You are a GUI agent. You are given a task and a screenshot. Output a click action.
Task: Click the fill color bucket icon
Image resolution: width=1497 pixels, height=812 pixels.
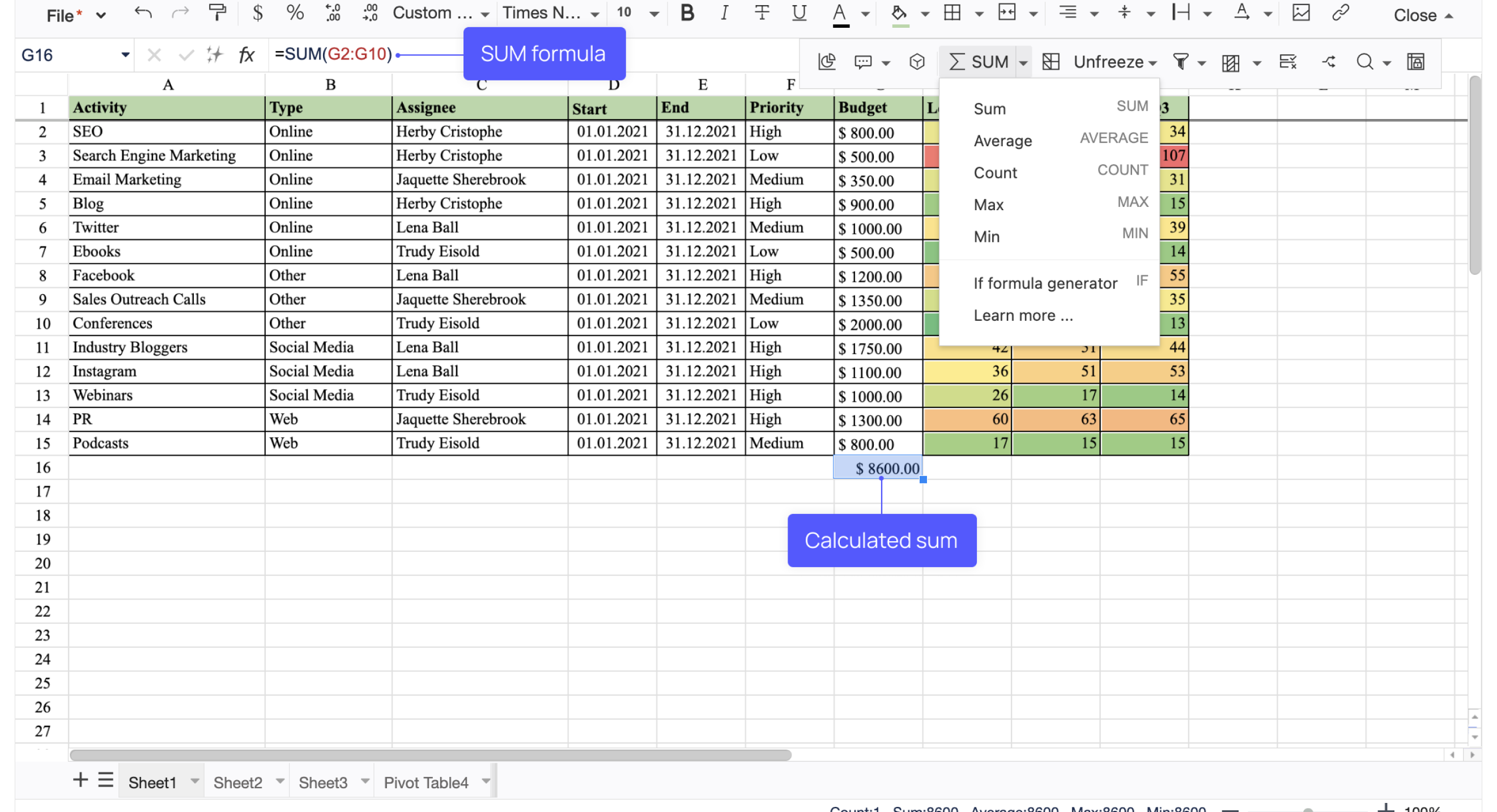(900, 14)
